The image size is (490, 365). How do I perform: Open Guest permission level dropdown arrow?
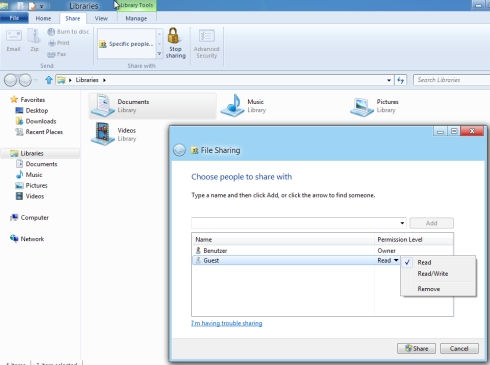click(x=396, y=260)
